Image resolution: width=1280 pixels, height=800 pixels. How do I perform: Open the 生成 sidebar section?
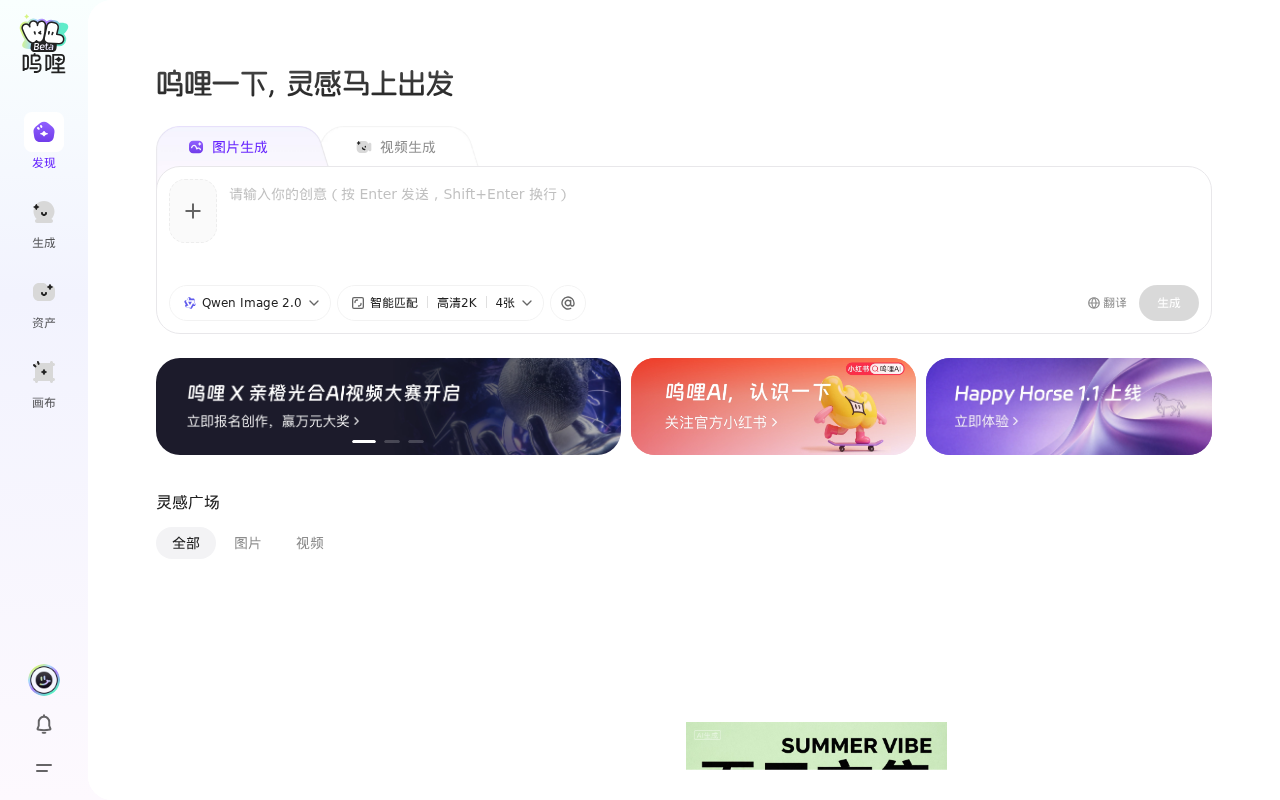(44, 222)
